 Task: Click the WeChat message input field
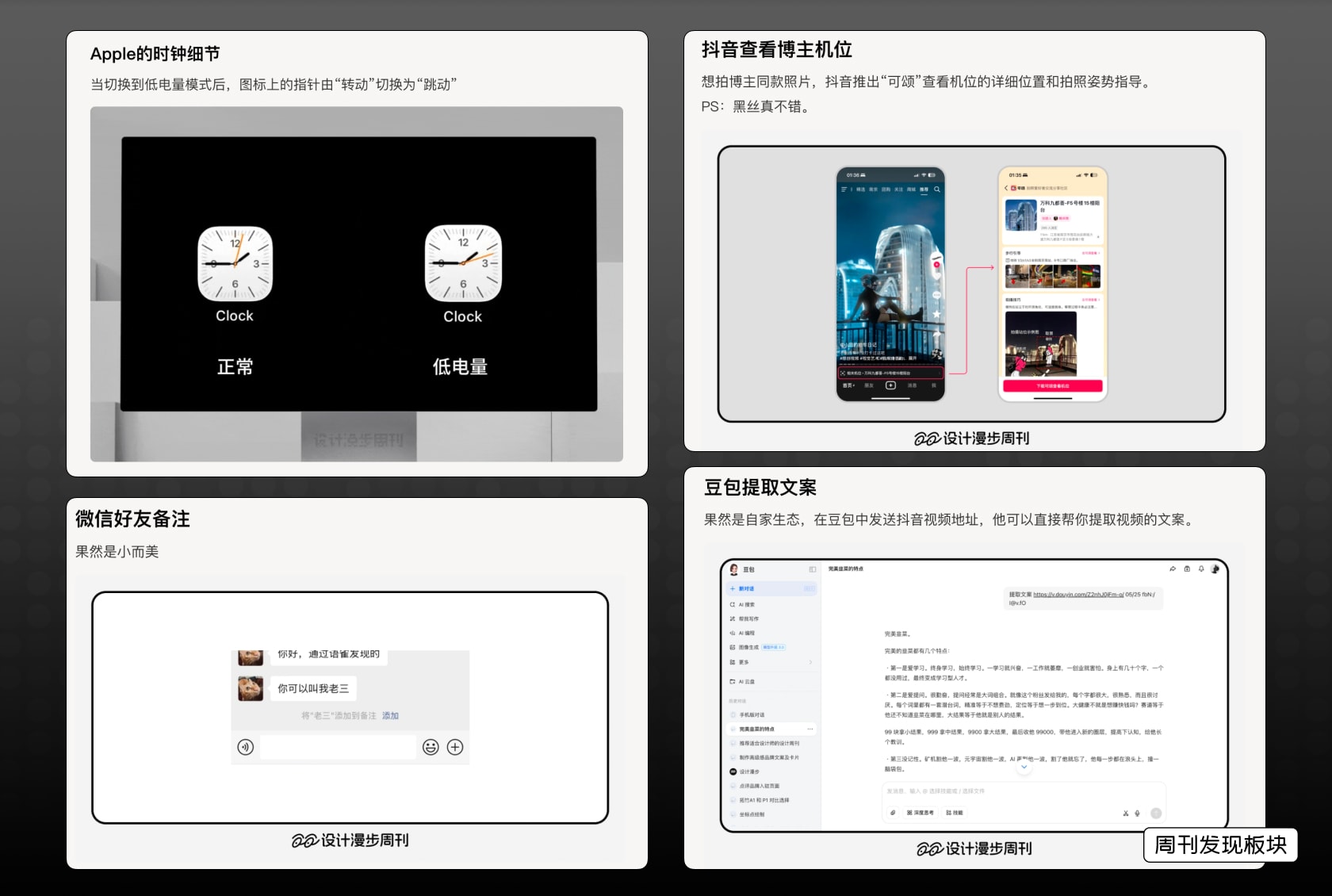tap(338, 747)
